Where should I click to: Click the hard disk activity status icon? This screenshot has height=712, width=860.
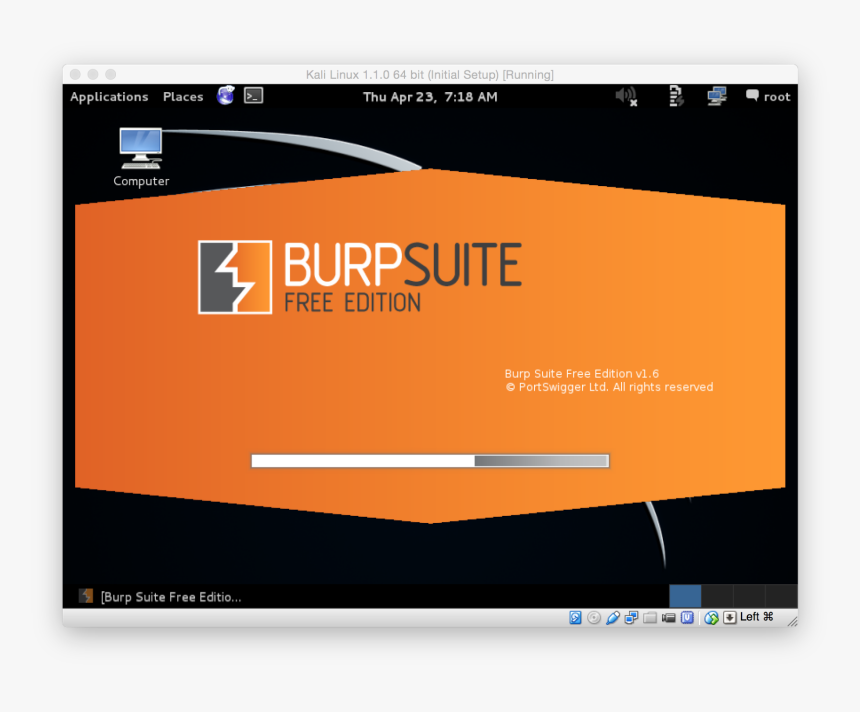575,618
